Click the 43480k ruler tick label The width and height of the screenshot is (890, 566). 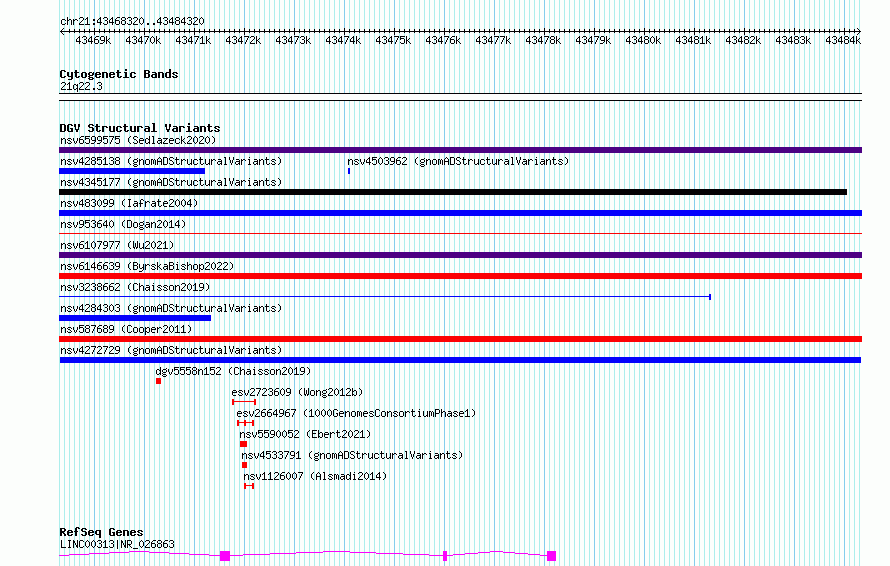pyautogui.click(x=643, y=40)
